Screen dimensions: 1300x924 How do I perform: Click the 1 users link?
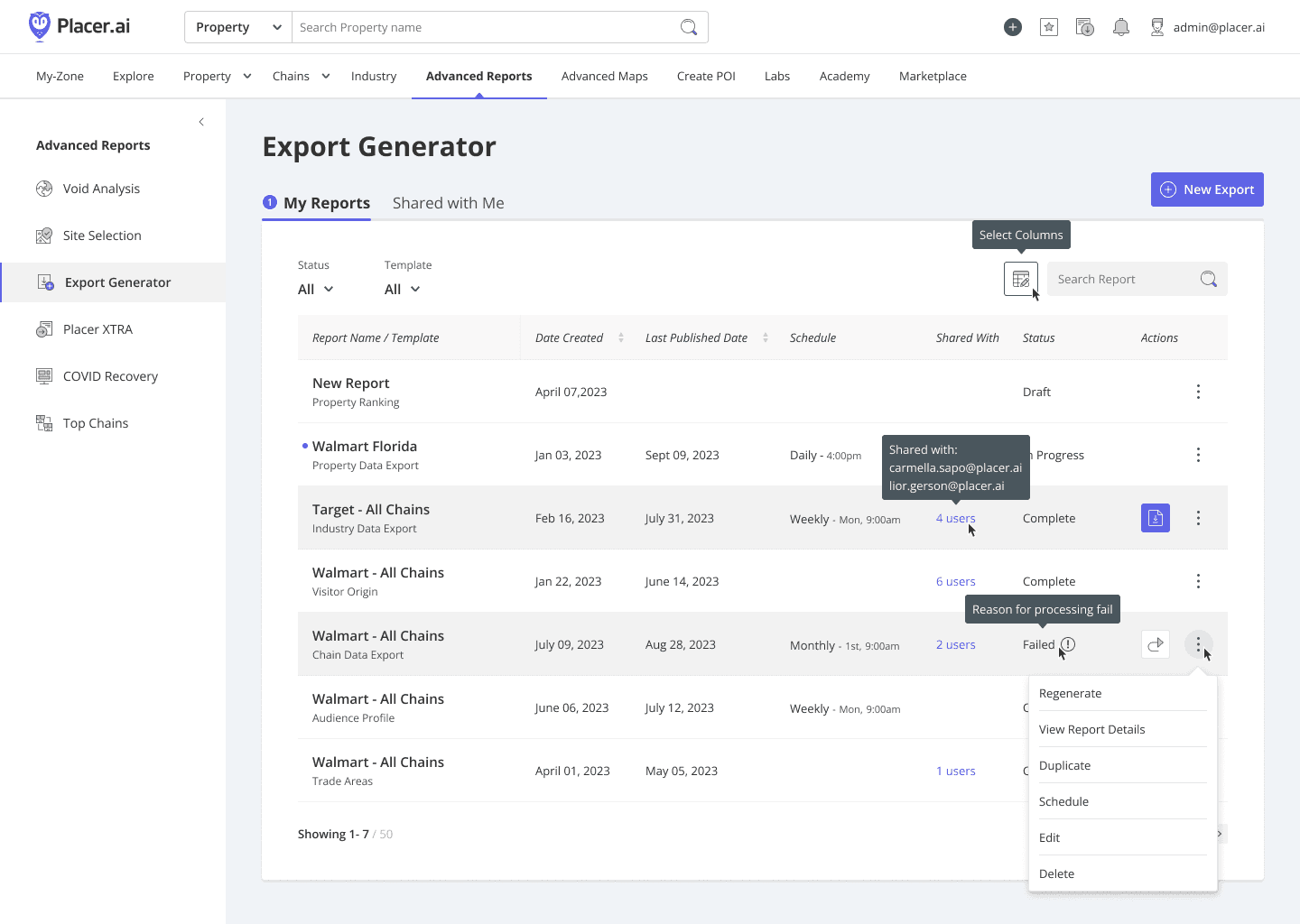point(955,771)
